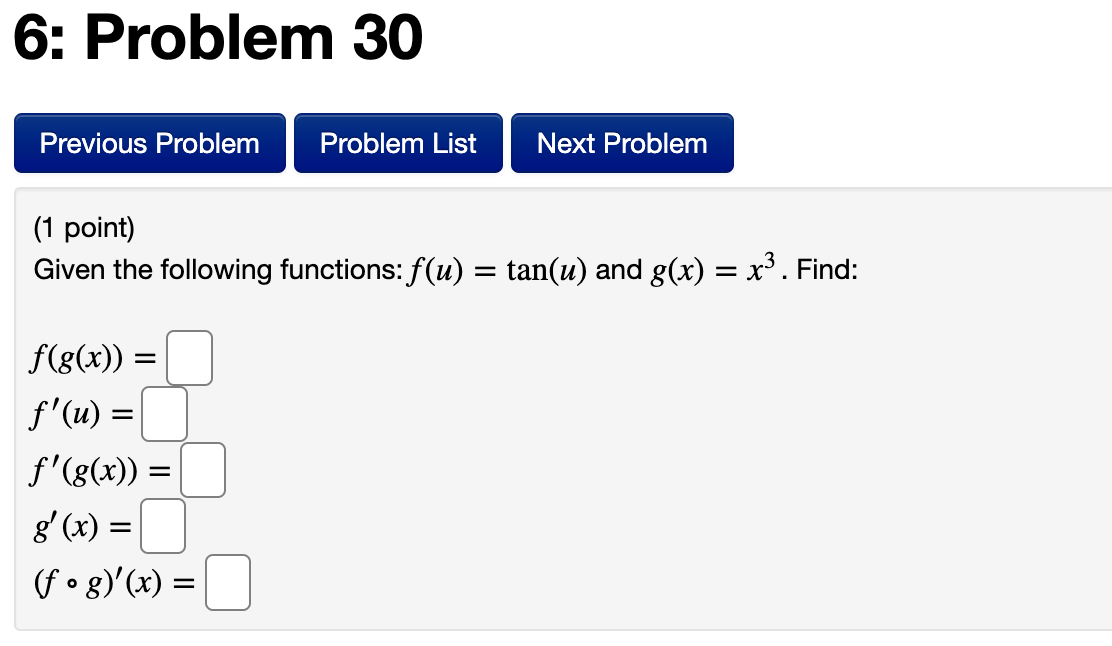
Task: Click the g'(x) answer box
Action: point(163,525)
